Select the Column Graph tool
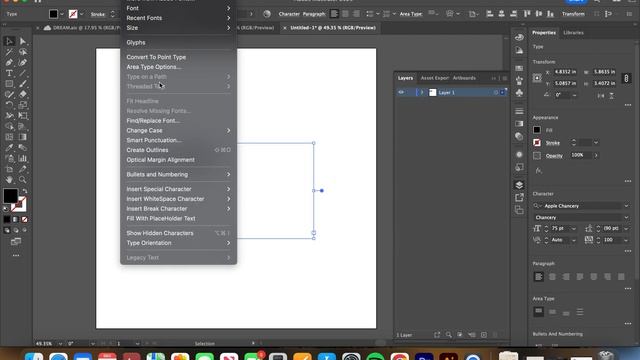 point(23,158)
